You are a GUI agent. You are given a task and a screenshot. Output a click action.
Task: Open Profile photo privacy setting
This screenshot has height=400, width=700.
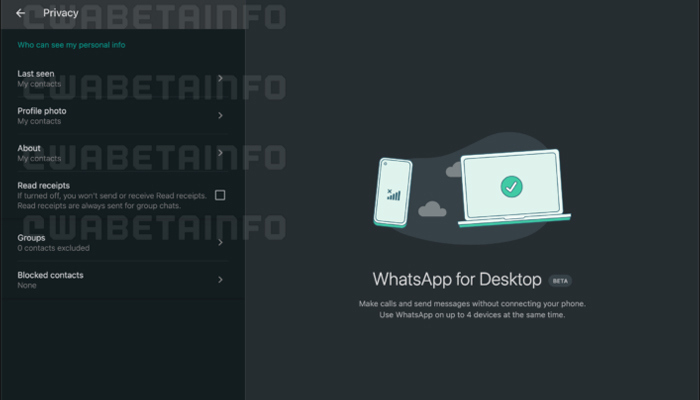pyautogui.click(x=122, y=116)
